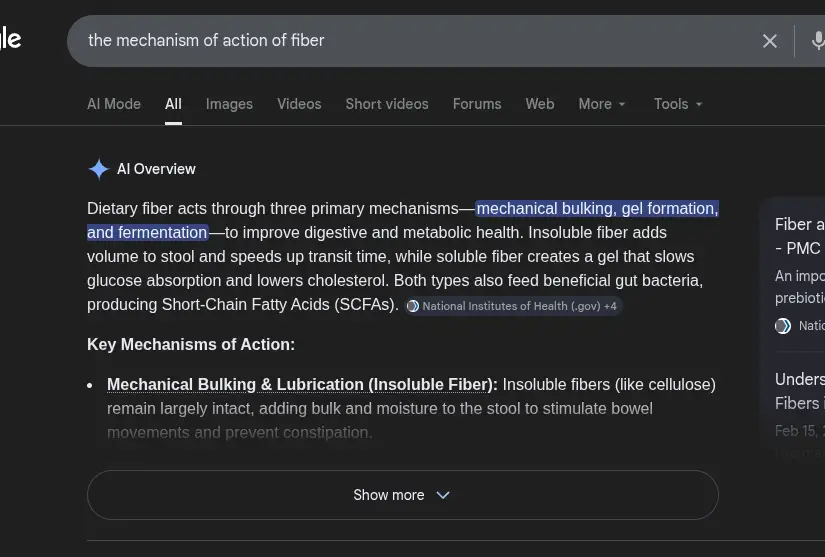Clear the search box with X icon
Screen dimensions: 825x557
(770, 41)
